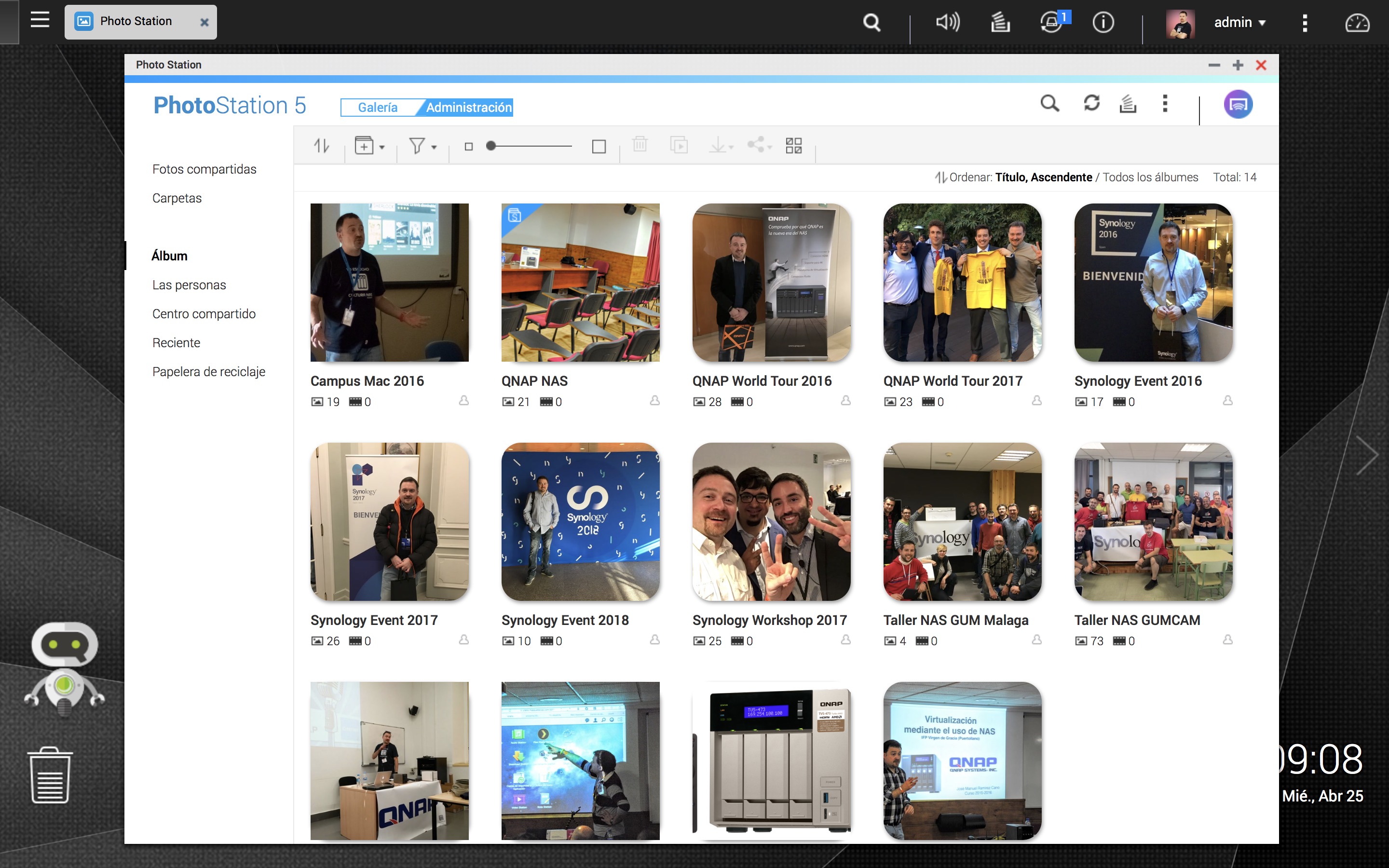This screenshot has height=868, width=1389.
Task: Open PhotoStation background tasks icon
Action: click(1128, 104)
